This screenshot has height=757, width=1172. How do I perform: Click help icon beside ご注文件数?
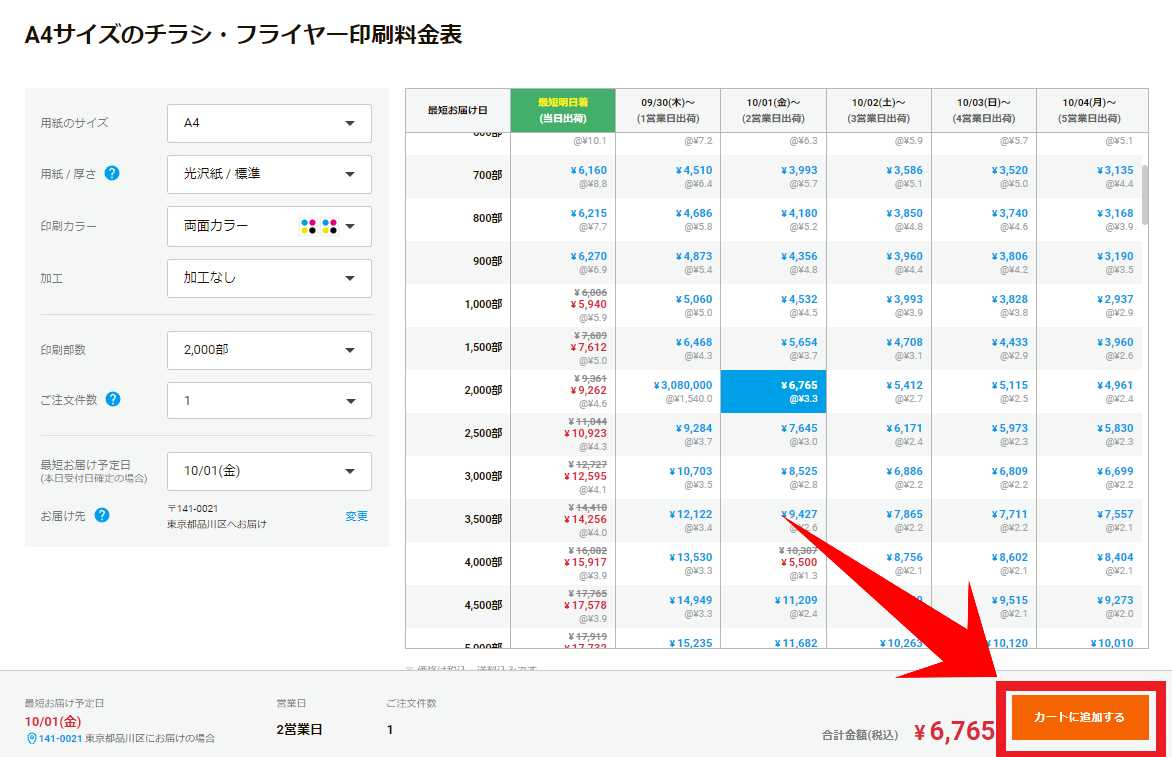click(x=113, y=399)
